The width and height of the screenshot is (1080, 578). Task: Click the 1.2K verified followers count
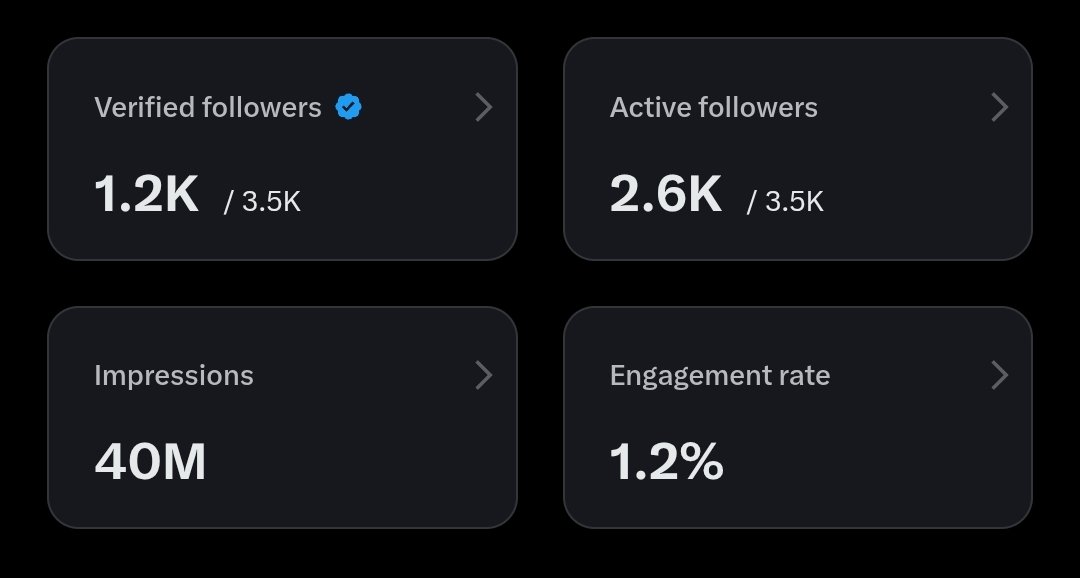(146, 194)
